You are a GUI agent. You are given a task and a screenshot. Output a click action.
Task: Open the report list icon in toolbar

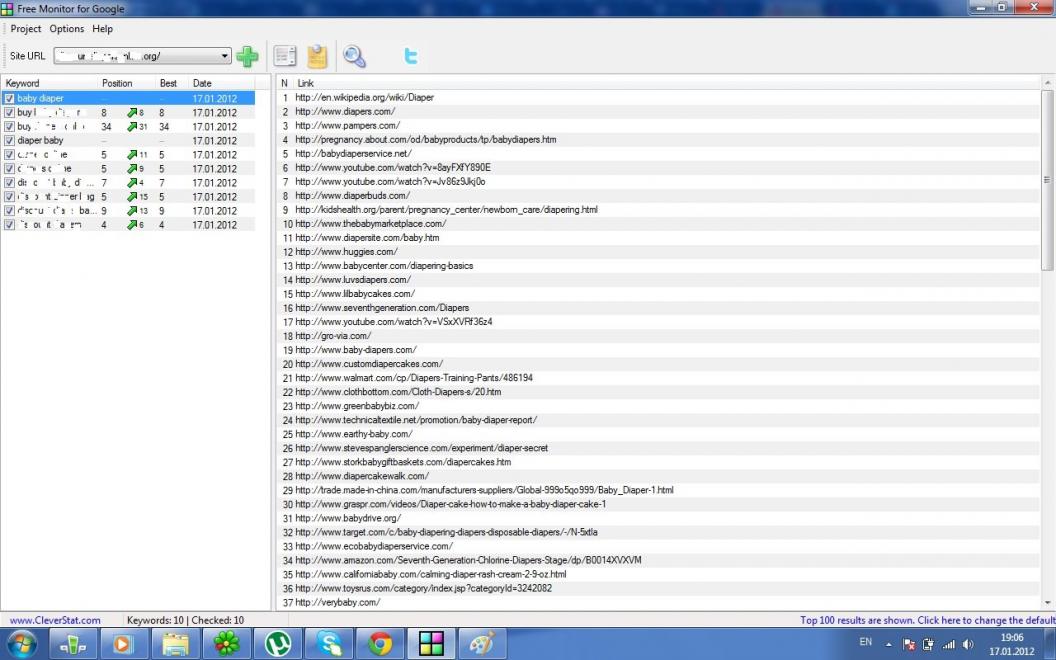(285, 57)
